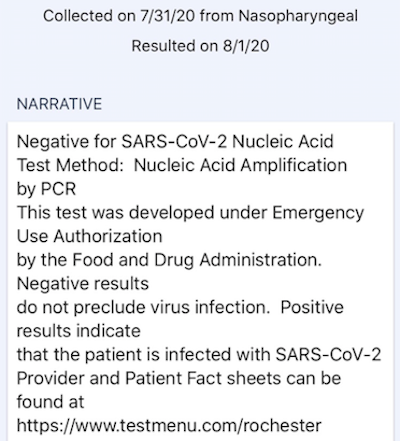Click the word 'Nasopharyngeal' in header
This screenshot has height=441, width=400.
[298, 16]
